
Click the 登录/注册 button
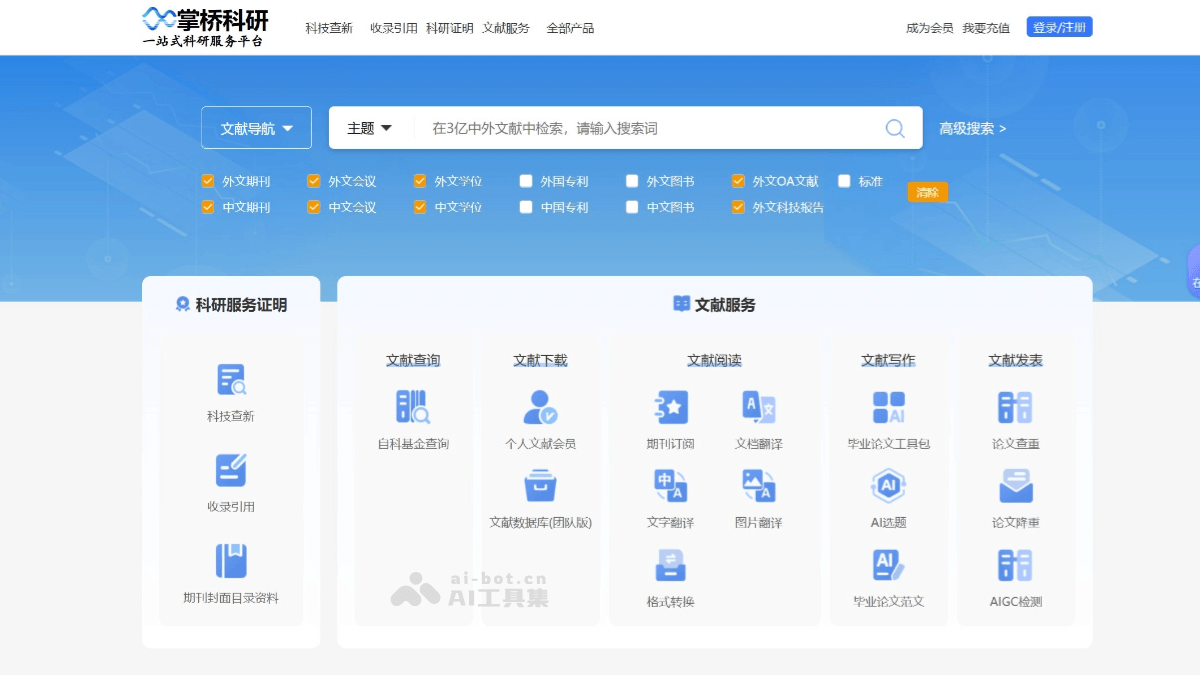point(1059,27)
